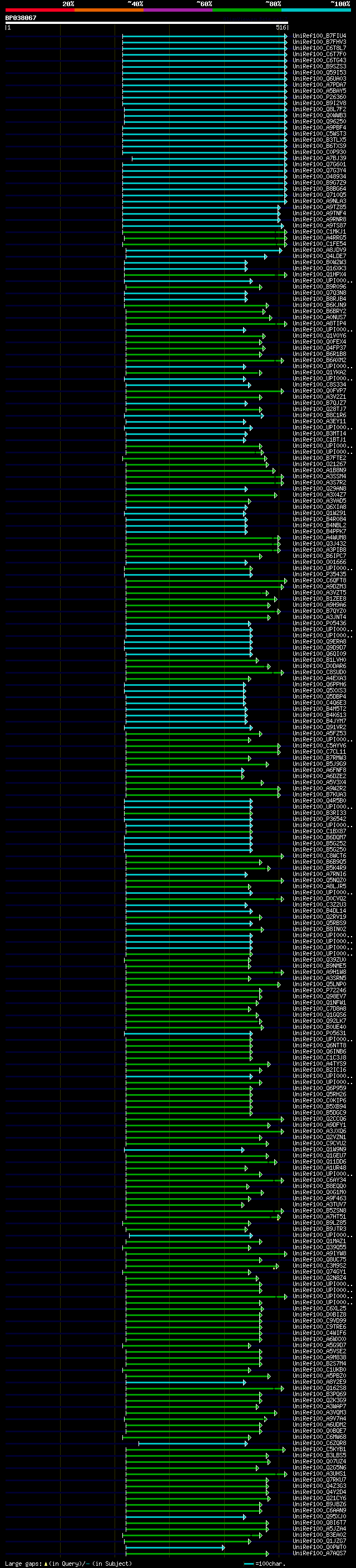The width and height of the screenshot is (356, 1568).
Task: Select hit label UniRef100_A4WUM8
Action: tap(319, 537)
